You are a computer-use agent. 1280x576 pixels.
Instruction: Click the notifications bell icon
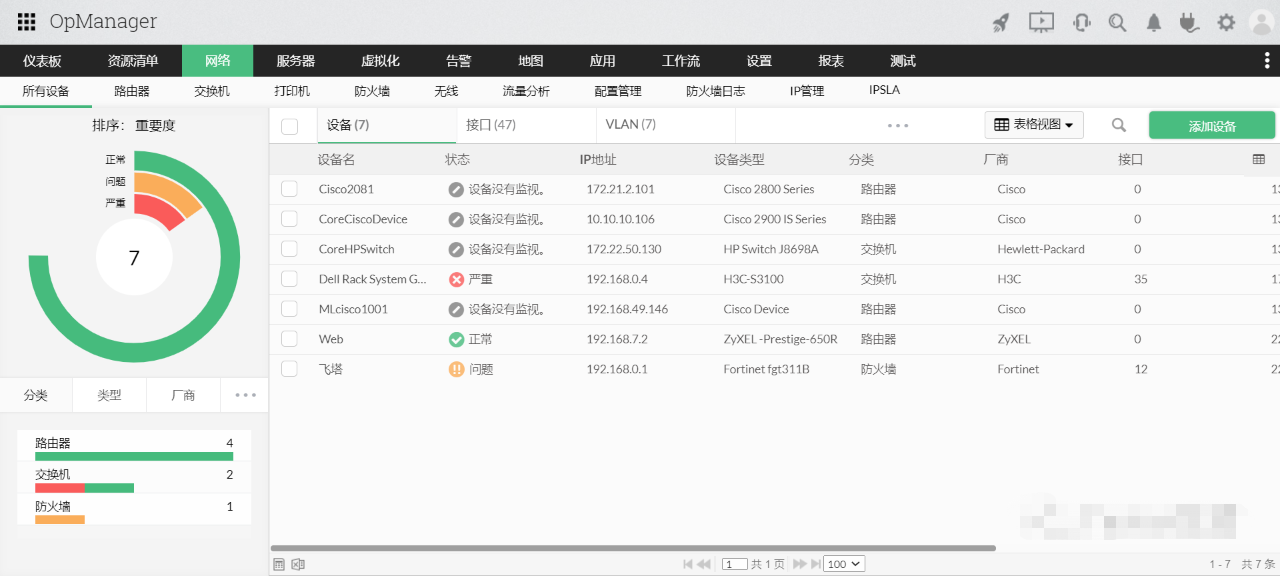(x=1153, y=21)
